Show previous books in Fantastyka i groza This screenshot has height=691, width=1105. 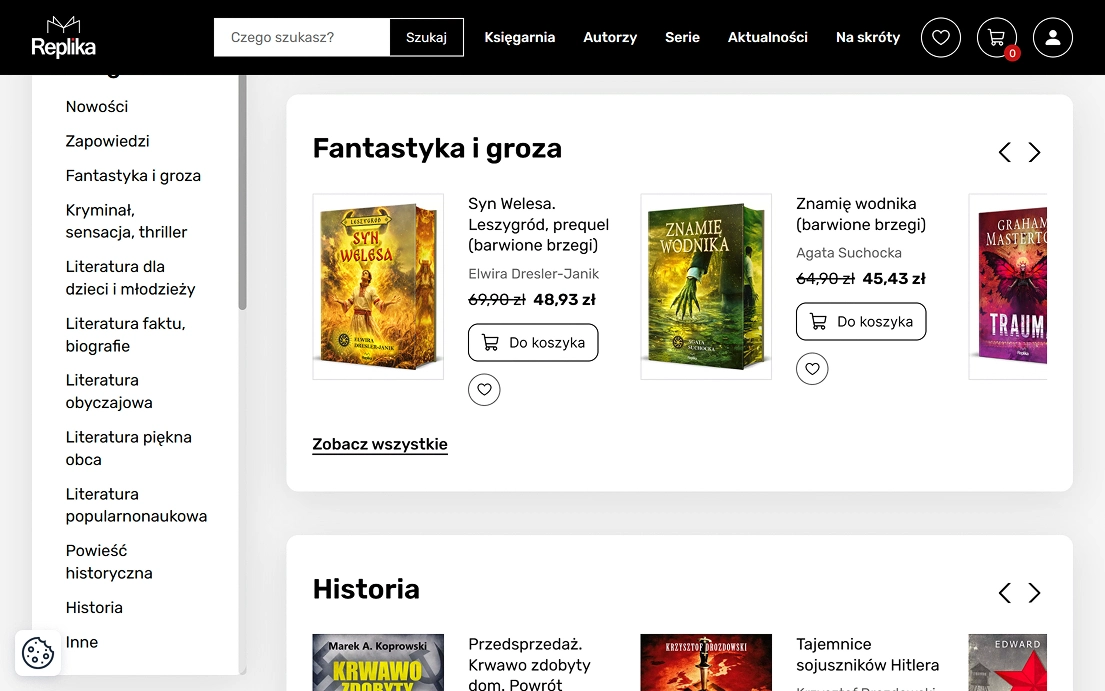click(1005, 152)
